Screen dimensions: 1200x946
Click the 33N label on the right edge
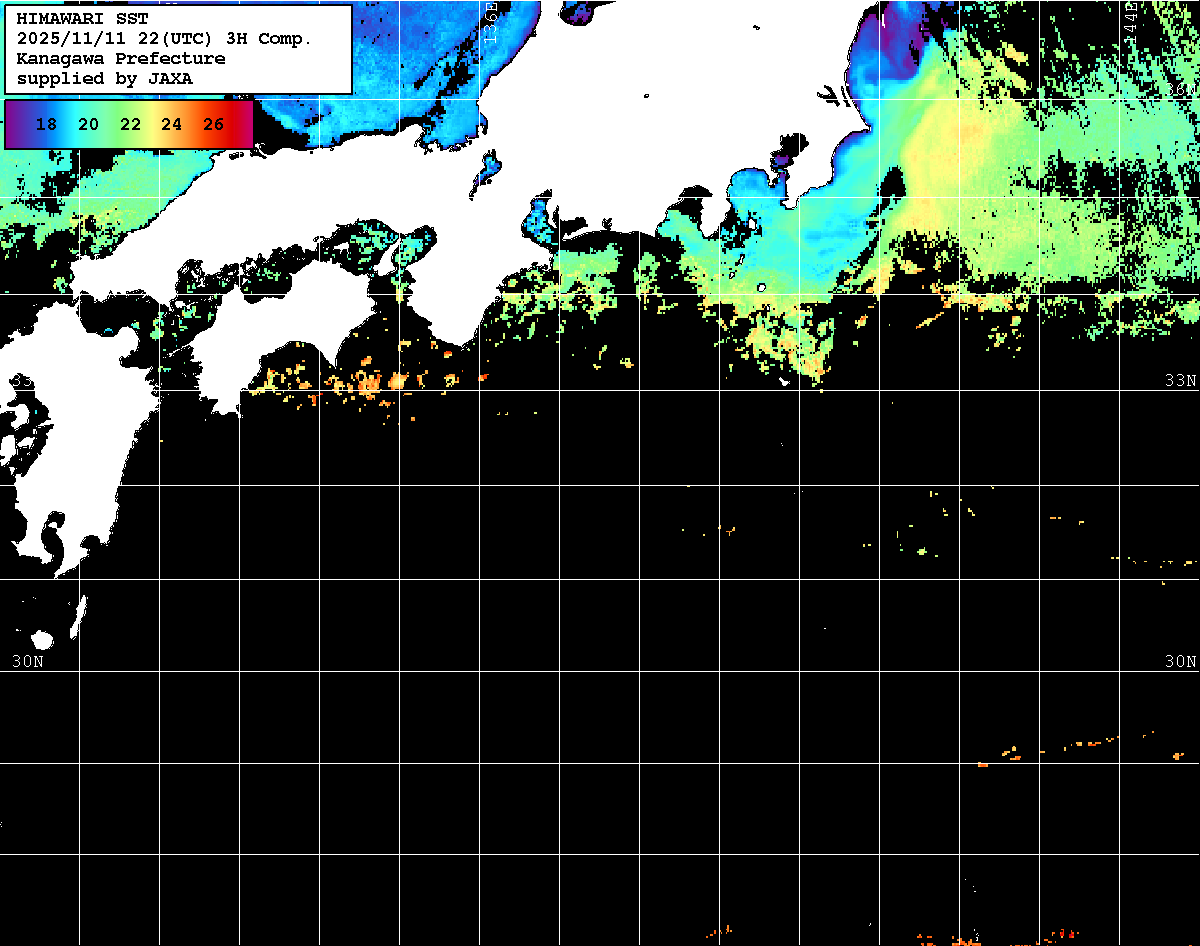point(1180,380)
